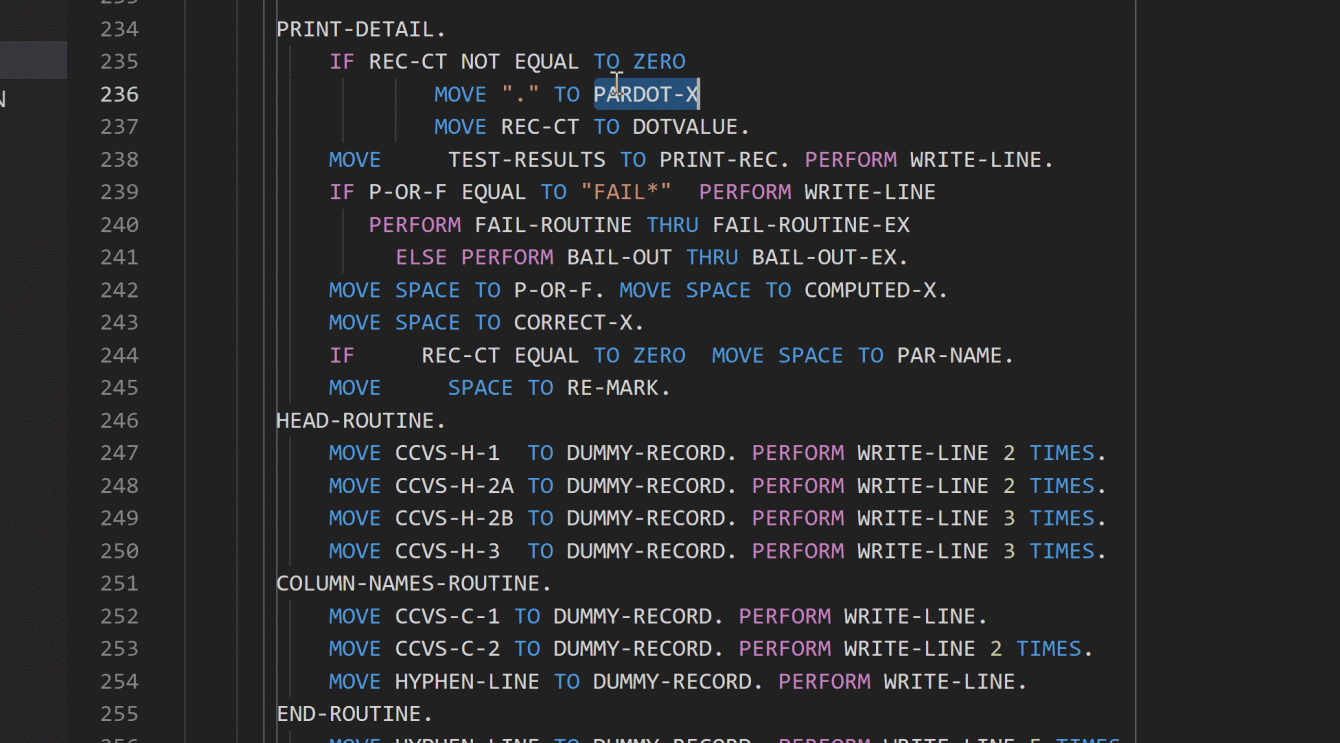Click THRU keyword on line 240

pyautogui.click(x=672, y=225)
